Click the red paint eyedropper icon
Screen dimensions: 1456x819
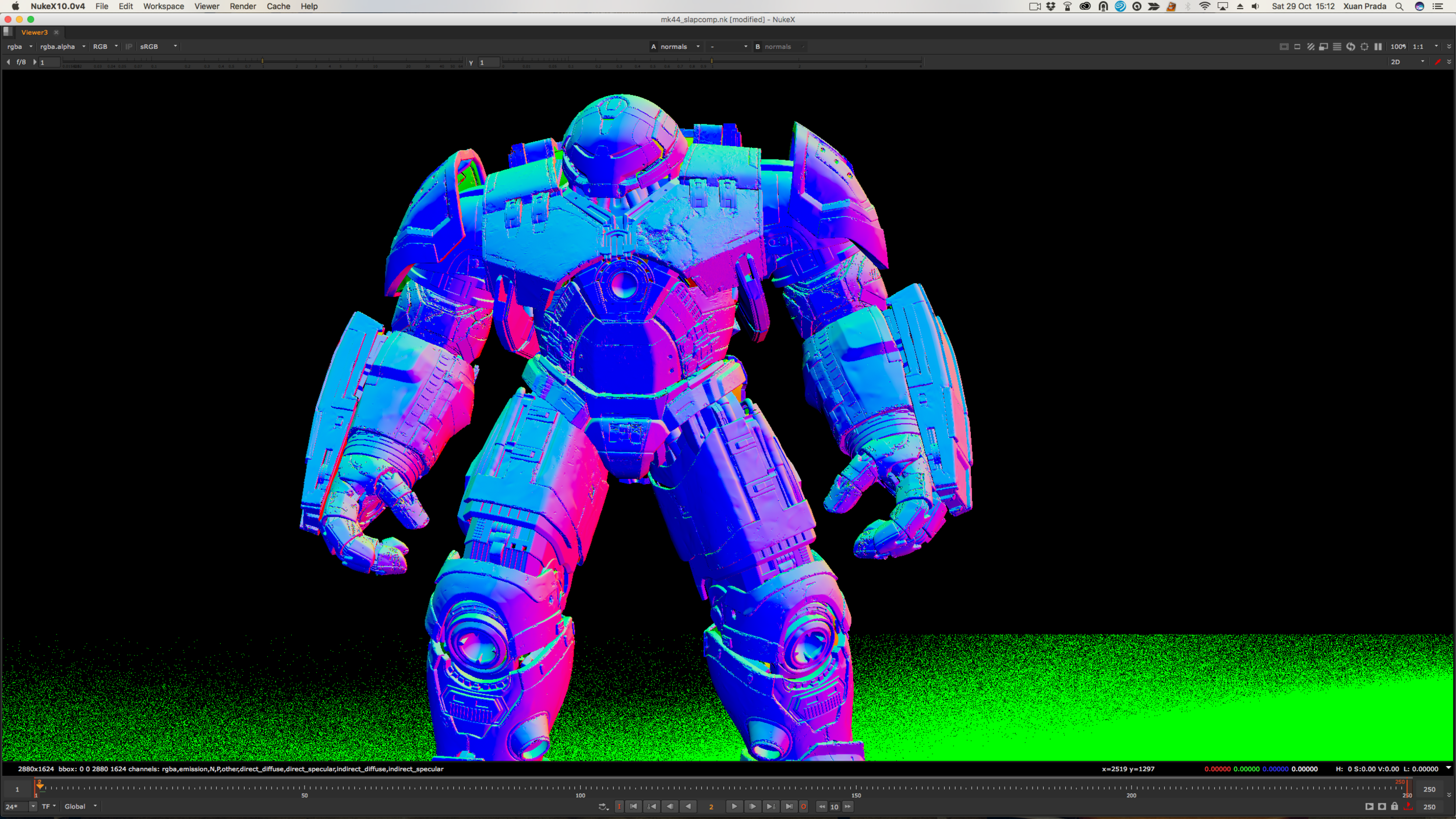click(x=1437, y=62)
